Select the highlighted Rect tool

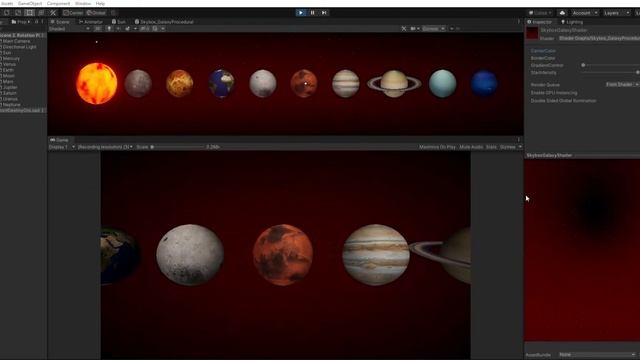(x=29, y=13)
